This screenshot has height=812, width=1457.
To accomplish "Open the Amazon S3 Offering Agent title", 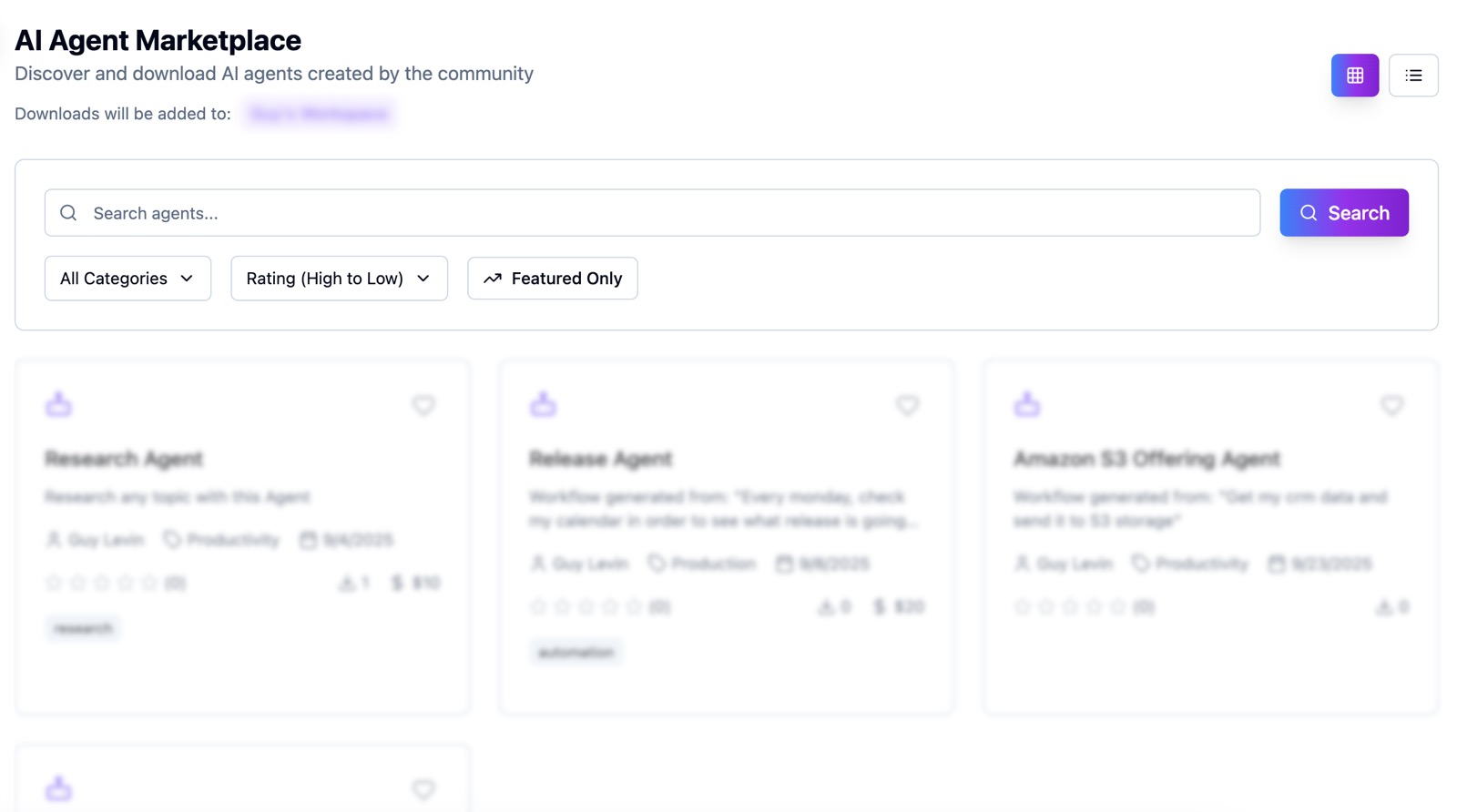I will (1146, 459).
